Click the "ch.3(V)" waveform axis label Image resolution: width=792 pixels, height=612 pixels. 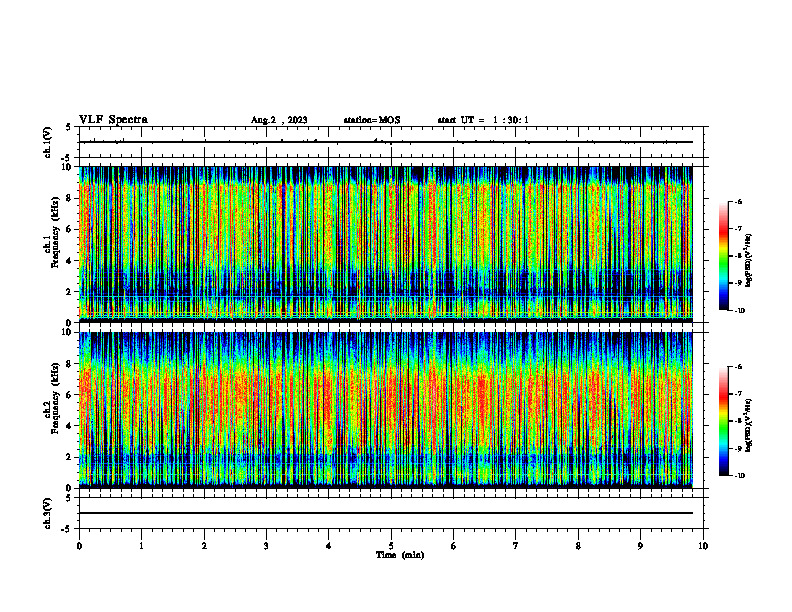[x=47, y=513]
